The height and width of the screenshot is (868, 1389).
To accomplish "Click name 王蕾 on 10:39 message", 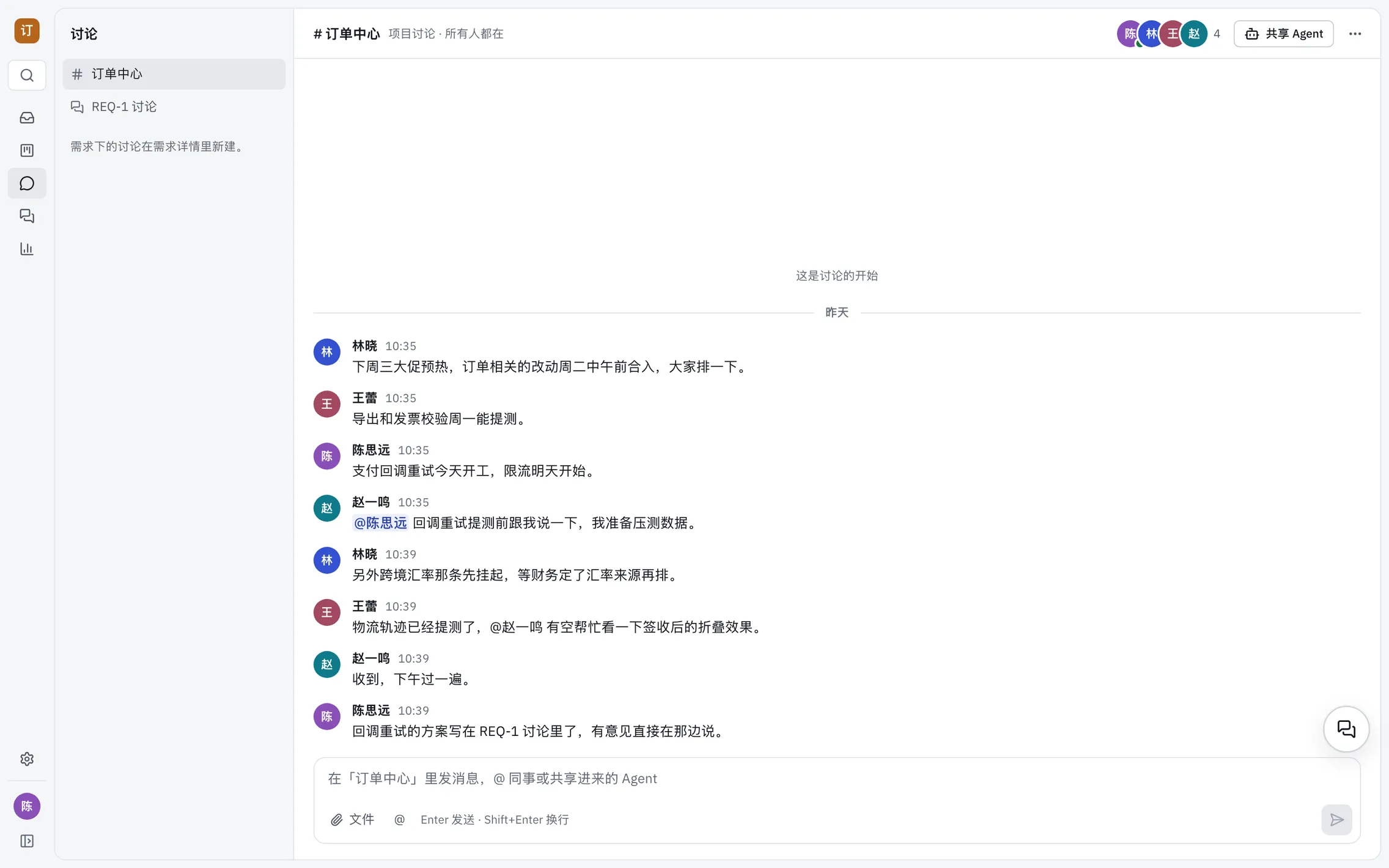I will [x=364, y=606].
